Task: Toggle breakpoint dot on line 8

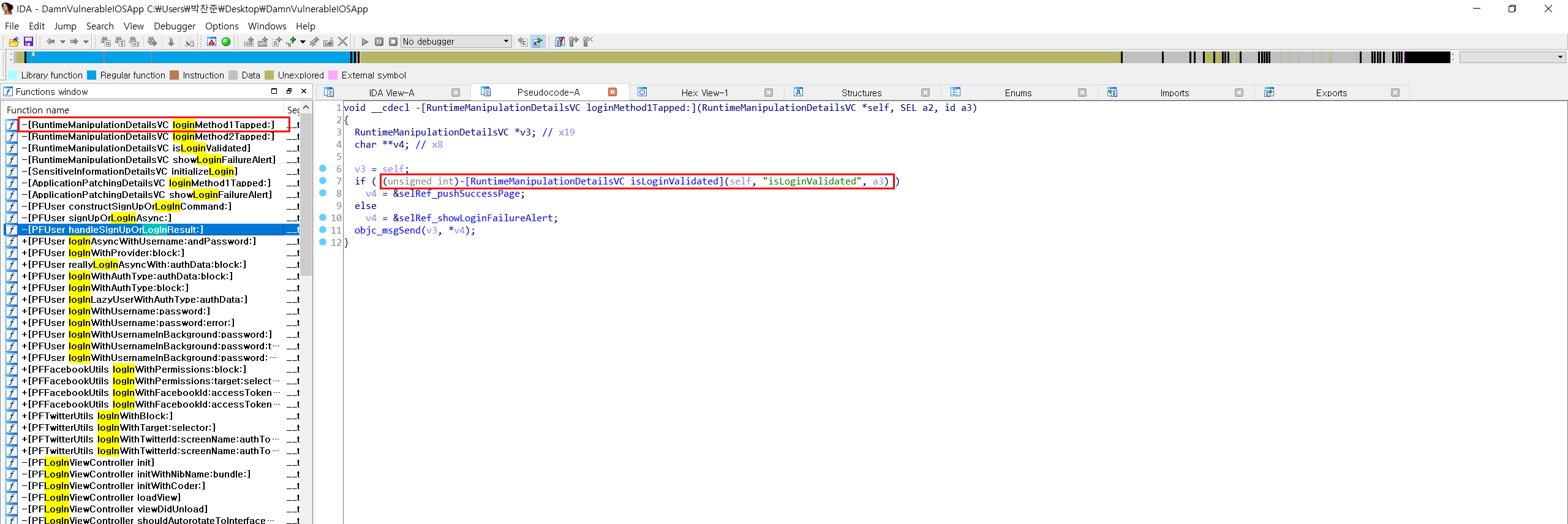Action: pos(323,193)
